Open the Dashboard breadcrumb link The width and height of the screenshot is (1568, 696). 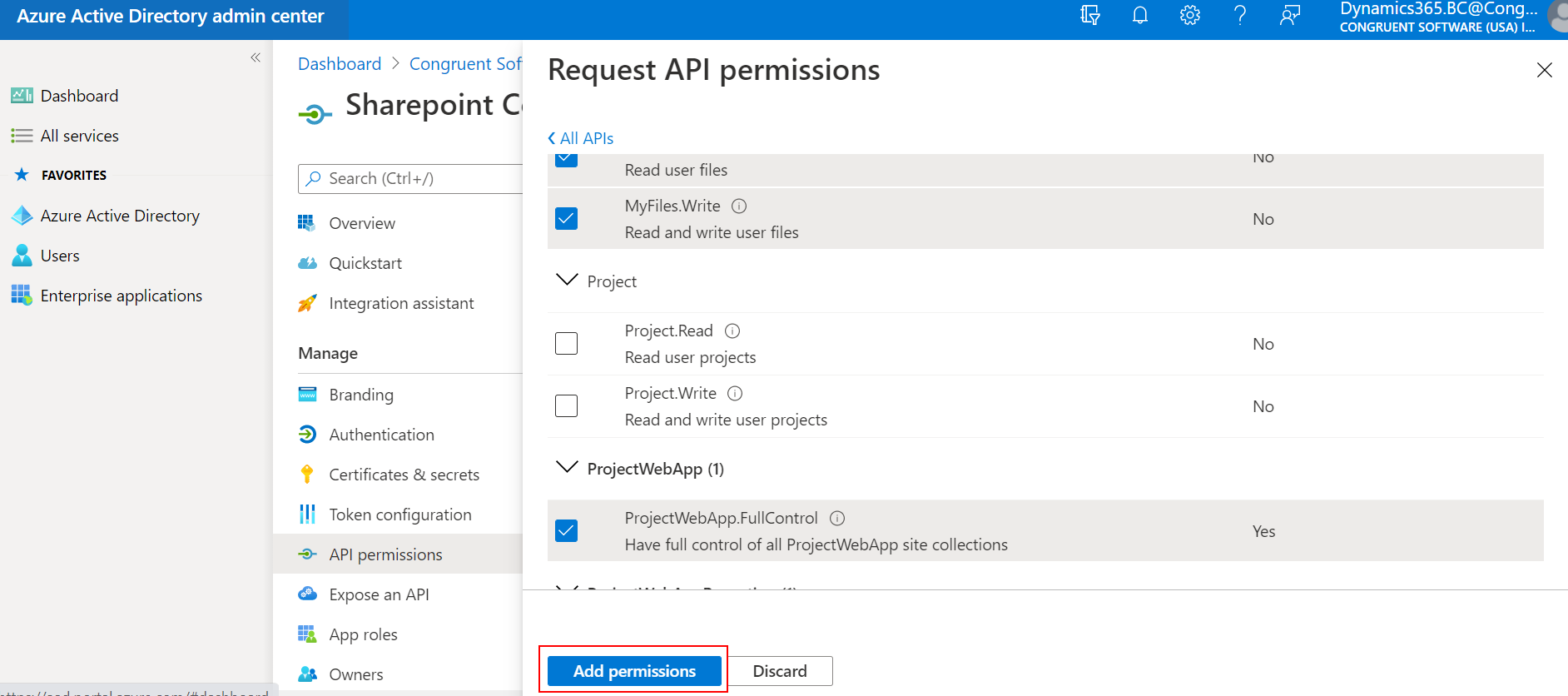pyautogui.click(x=340, y=64)
